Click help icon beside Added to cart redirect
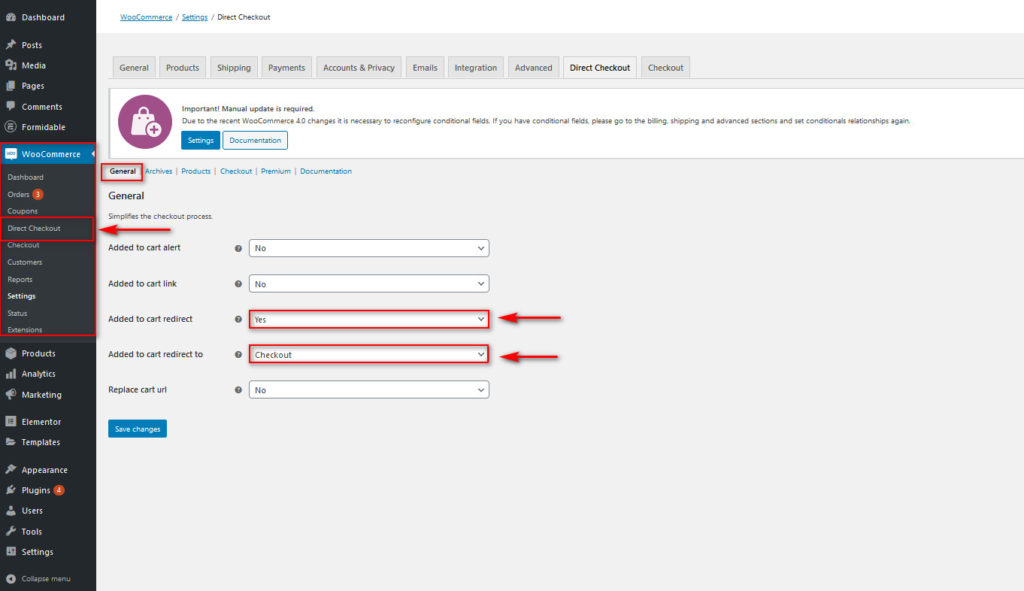 pos(238,319)
